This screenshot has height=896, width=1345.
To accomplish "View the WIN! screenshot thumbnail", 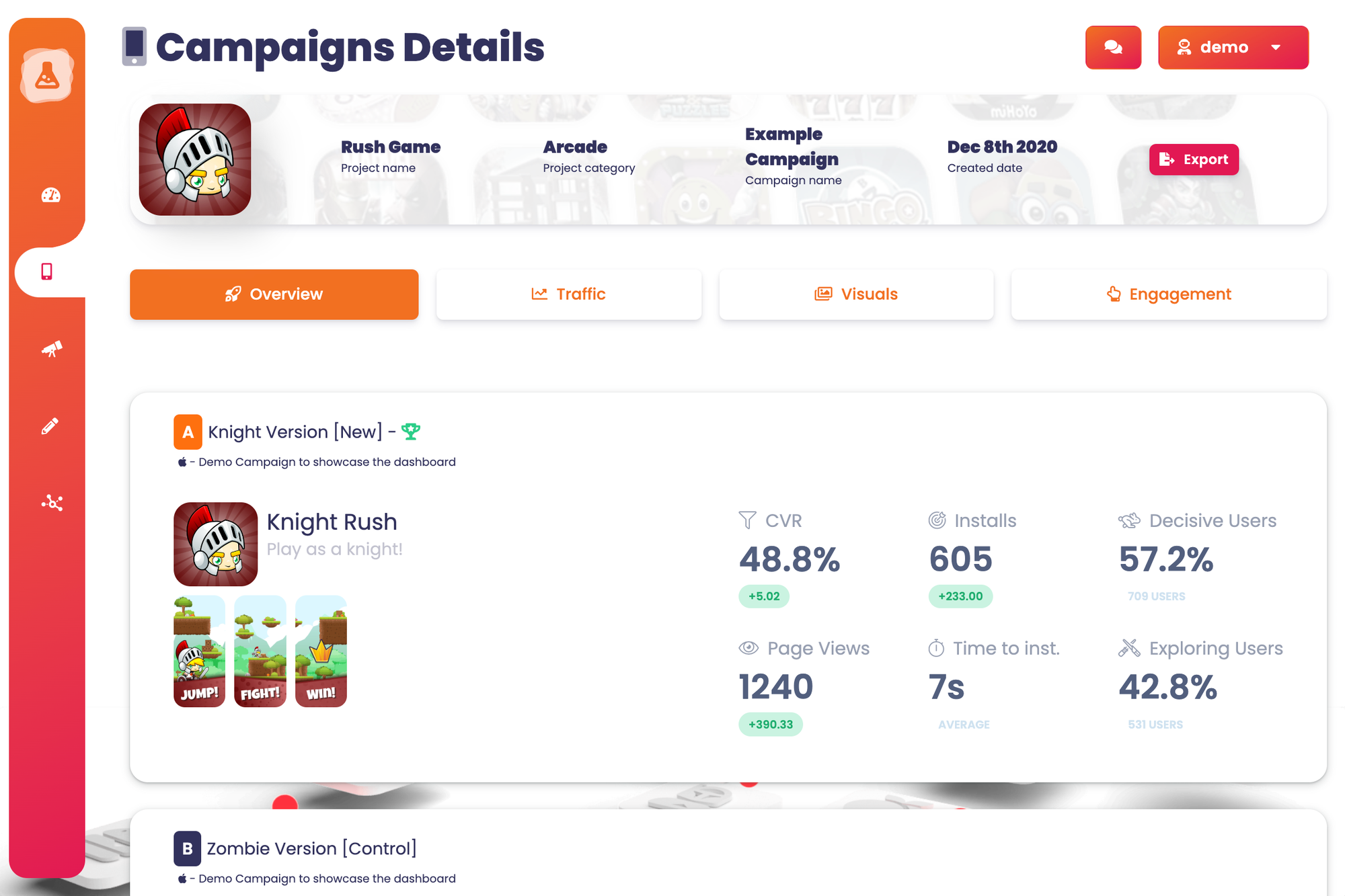I will 321,651.
